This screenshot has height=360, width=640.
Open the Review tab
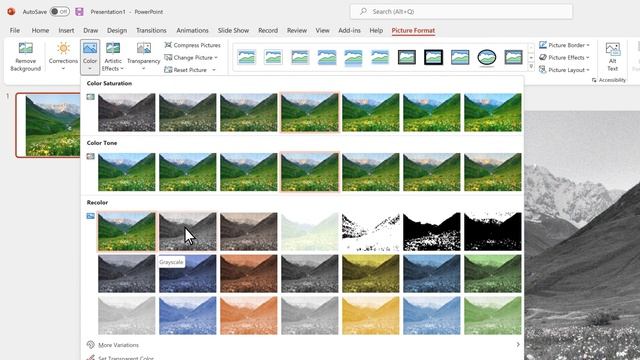click(297, 30)
